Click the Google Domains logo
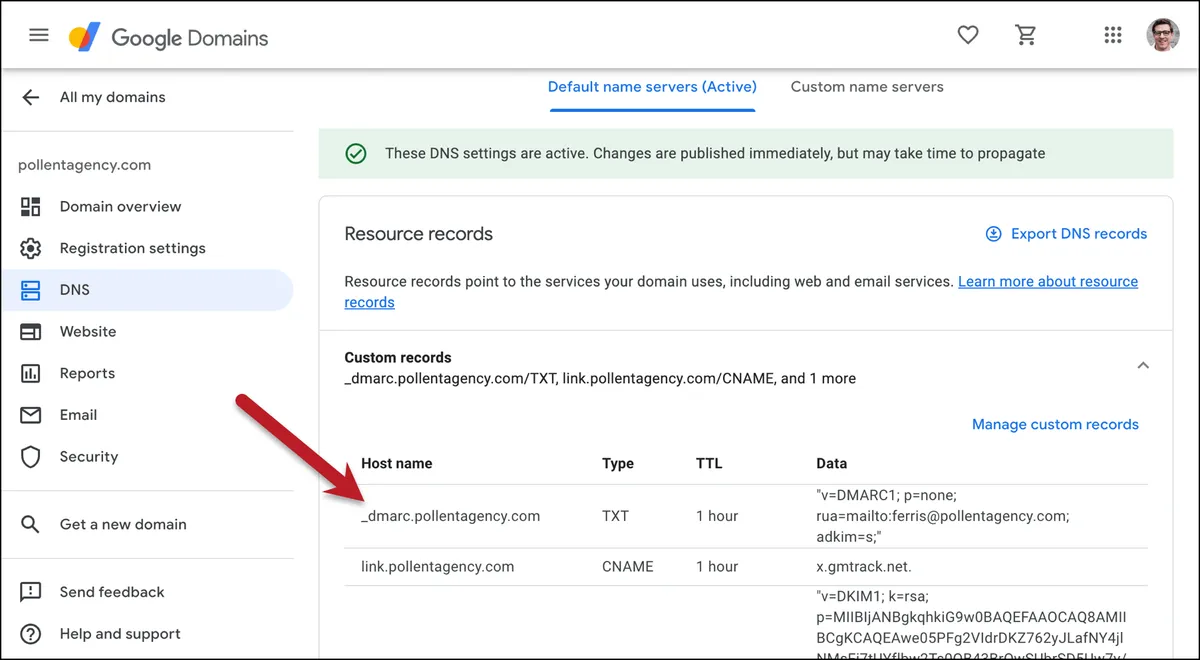This screenshot has width=1200, height=660. coord(168,38)
